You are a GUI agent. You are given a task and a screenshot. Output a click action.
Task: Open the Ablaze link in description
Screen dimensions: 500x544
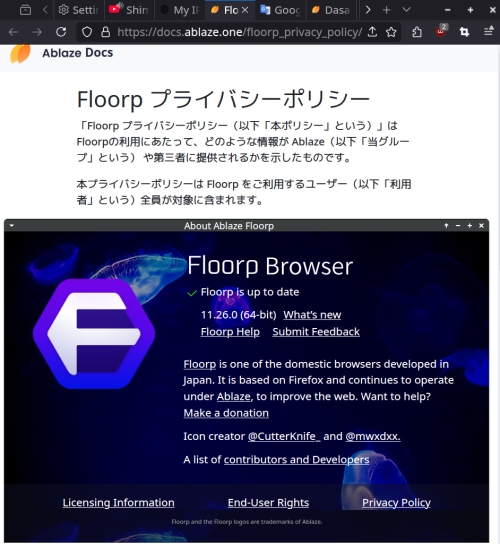pyautogui.click(x=234, y=396)
